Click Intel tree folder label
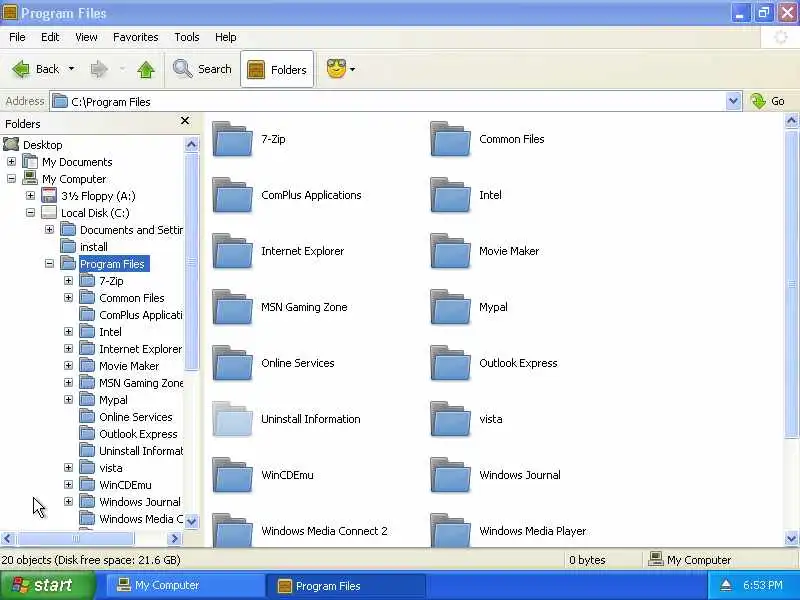Image resolution: width=800 pixels, height=600 pixels. tap(110, 332)
